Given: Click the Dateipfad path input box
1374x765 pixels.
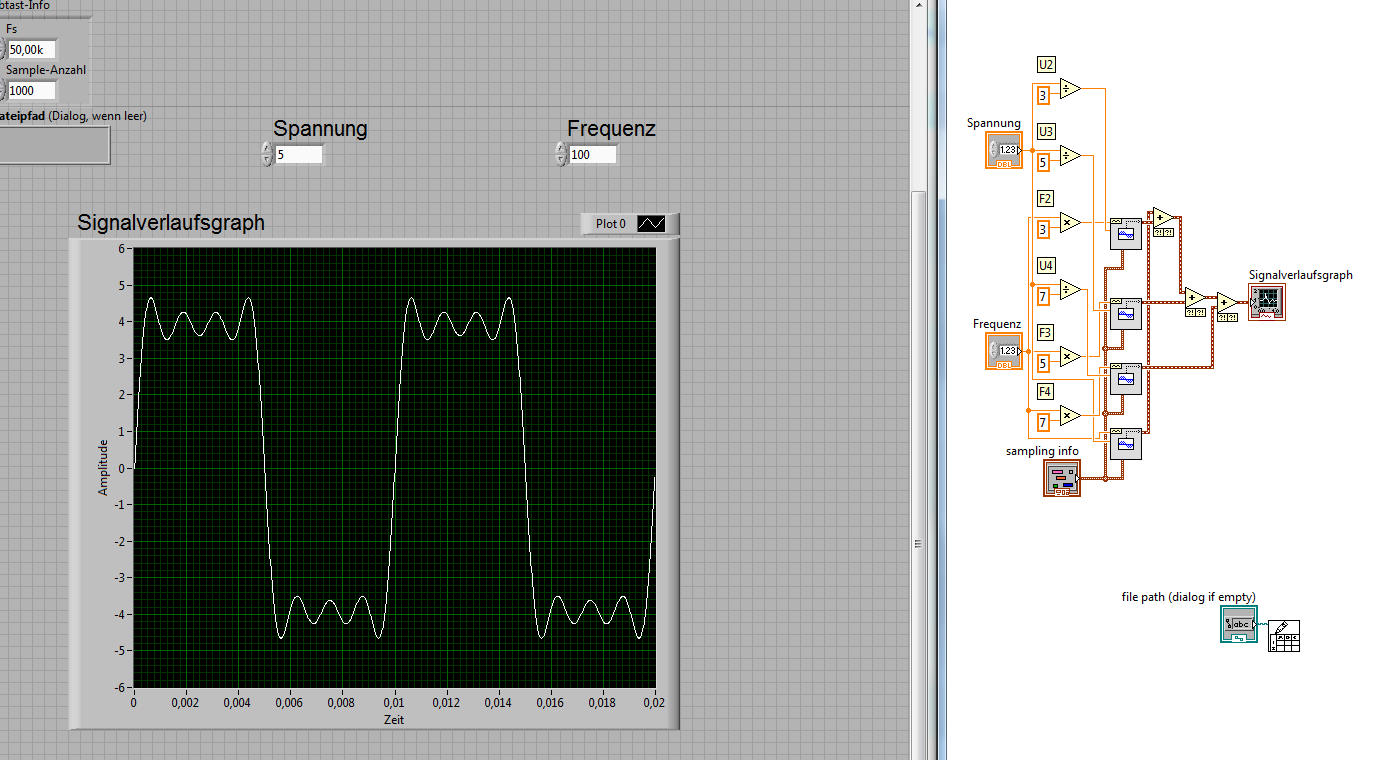Looking at the screenshot, I should (x=54, y=144).
